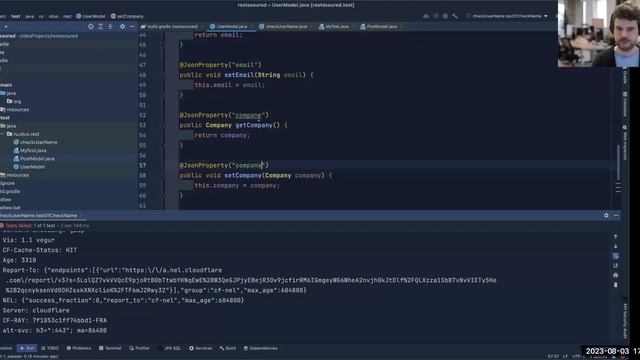Click the wrench icon in top toolbar
The image size is (640, 360).
pyautogui.click(x=455, y=16)
